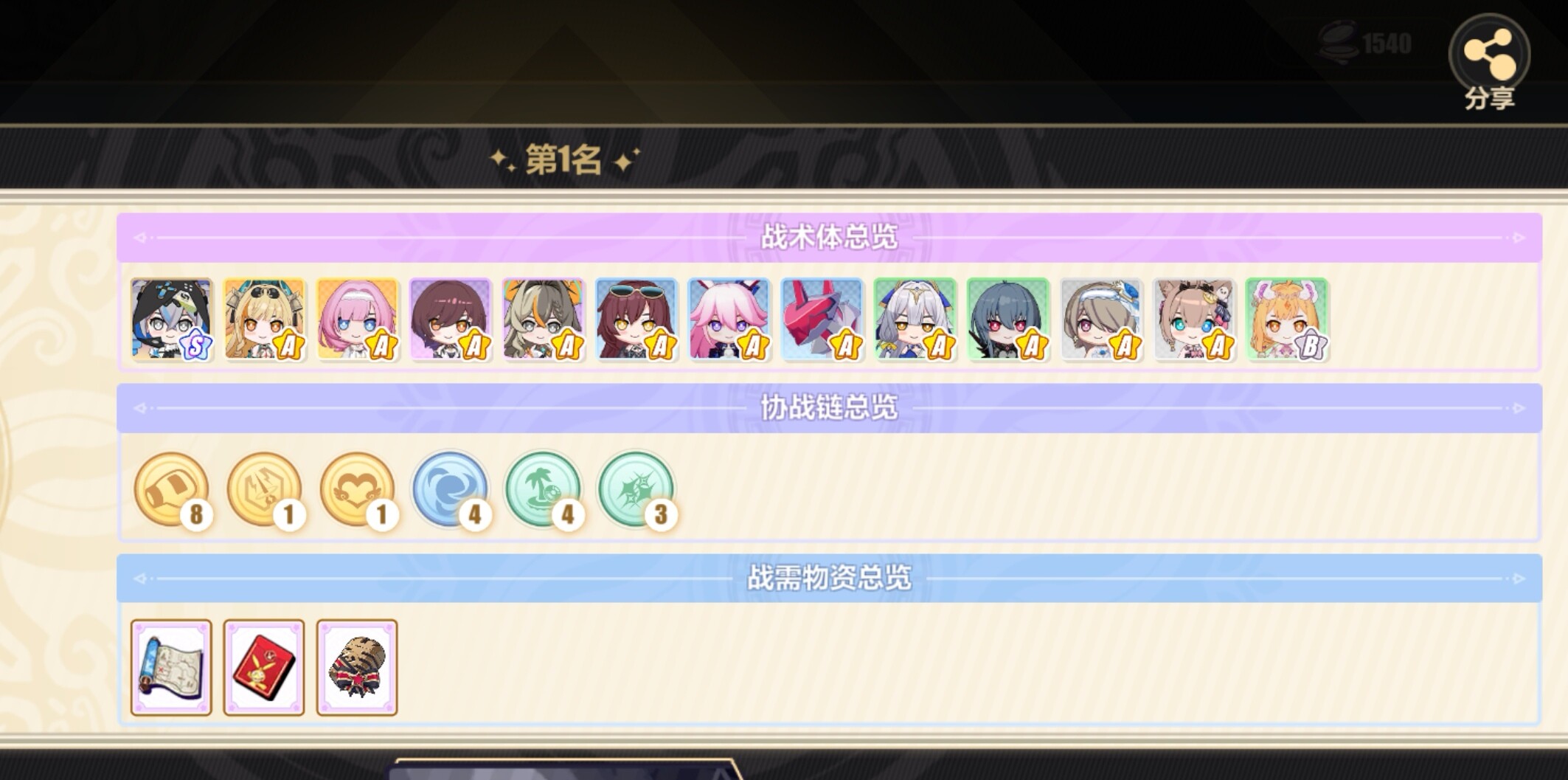Click the 战术体总览 section header
Image resolution: width=1568 pixels, height=780 pixels.
point(829,238)
